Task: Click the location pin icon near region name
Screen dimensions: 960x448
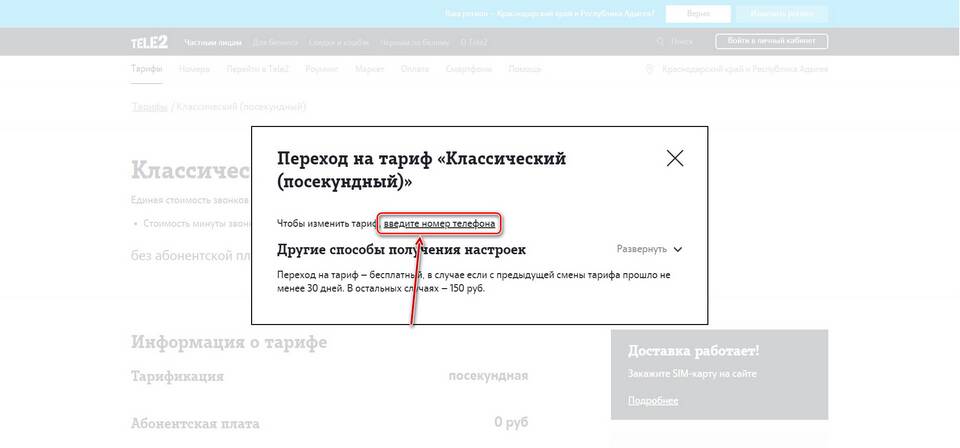Action: (x=650, y=69)
